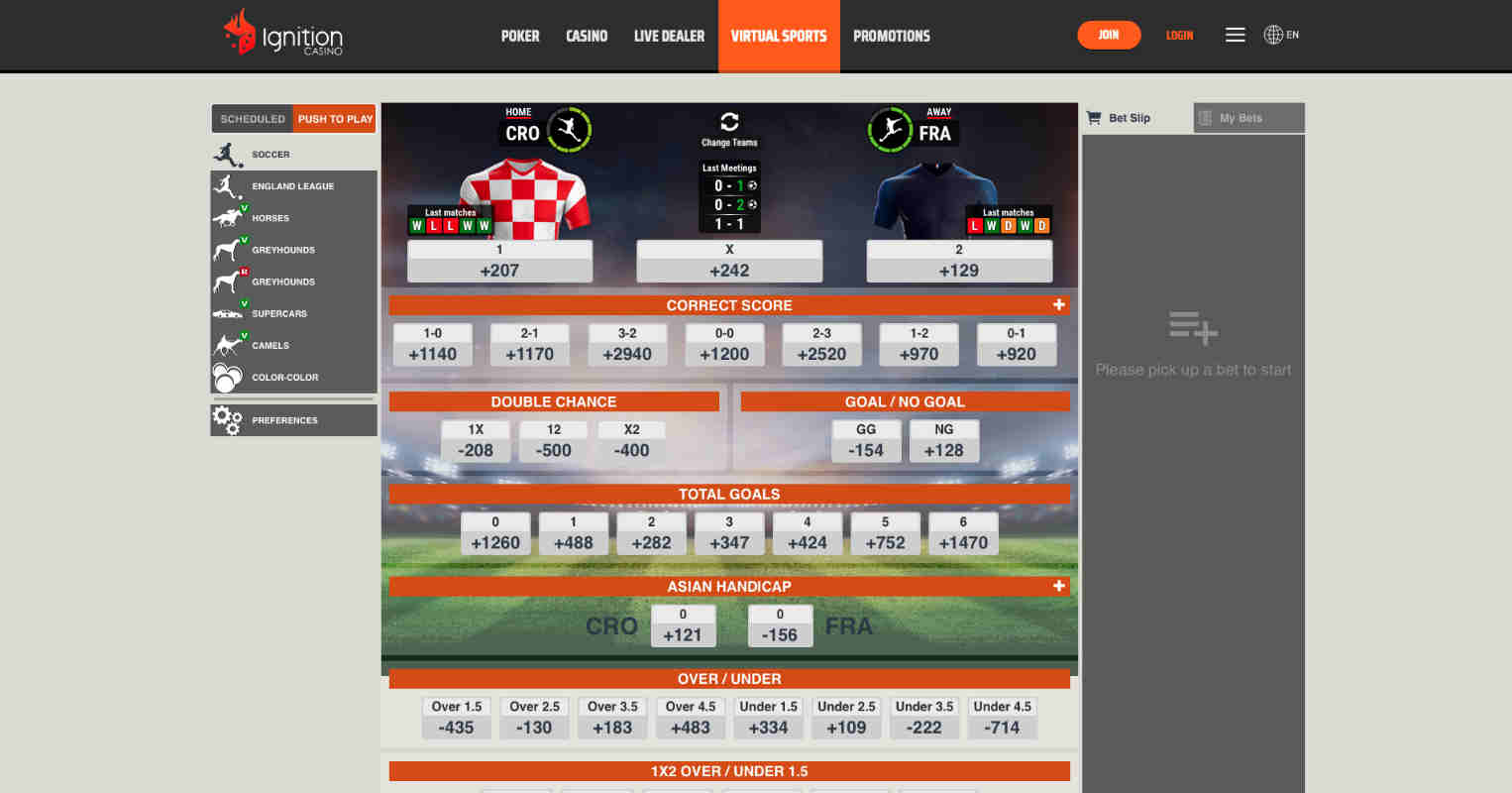
Task: Bet Under 2.5 goals at +109
Action: [x=846, y=718]
